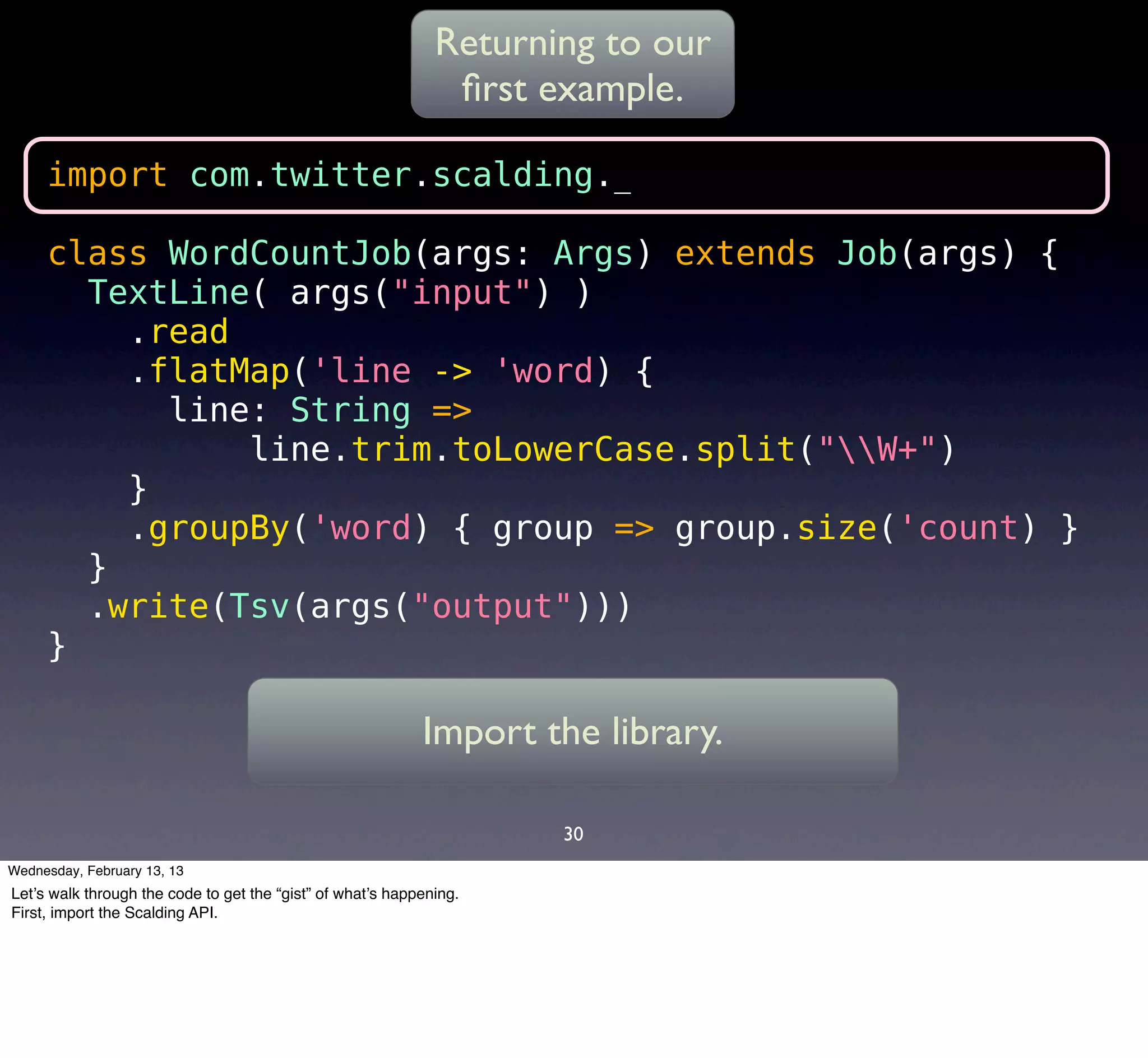
Task: Click the 'class' keyword
Action: click(x=98, y=253)
